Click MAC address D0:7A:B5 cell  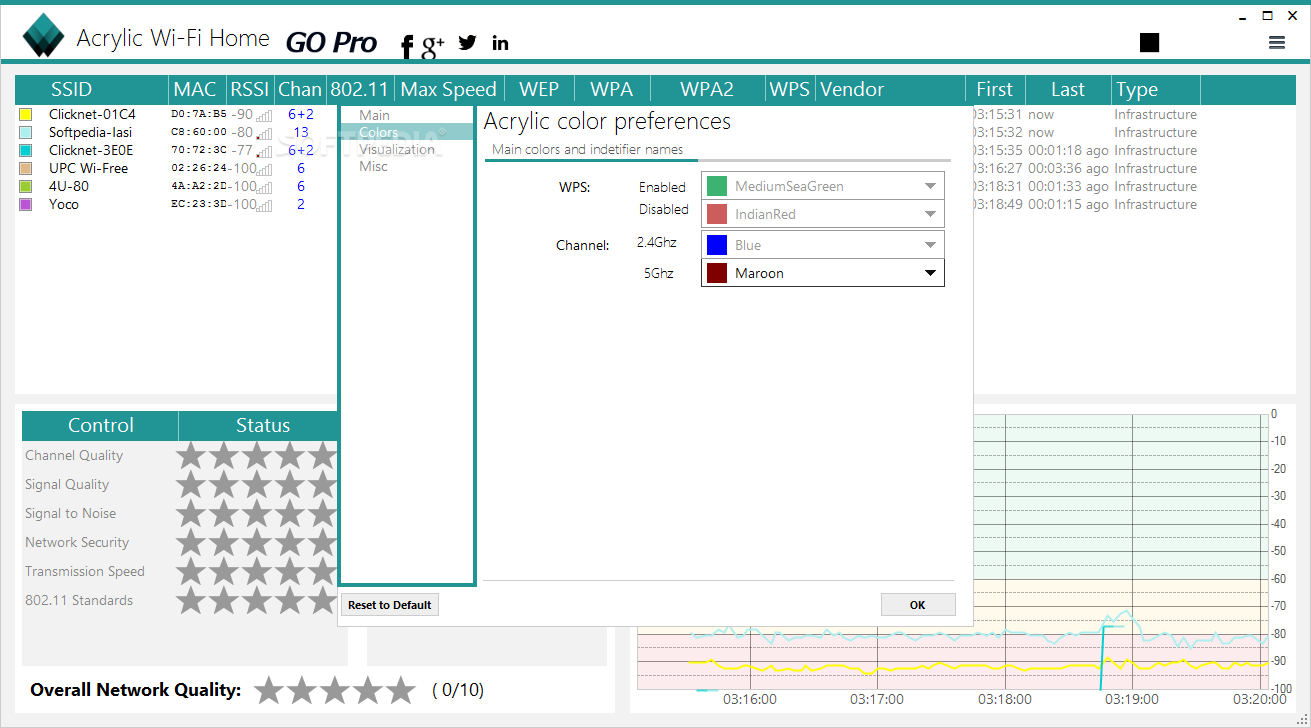pos(199,115)
